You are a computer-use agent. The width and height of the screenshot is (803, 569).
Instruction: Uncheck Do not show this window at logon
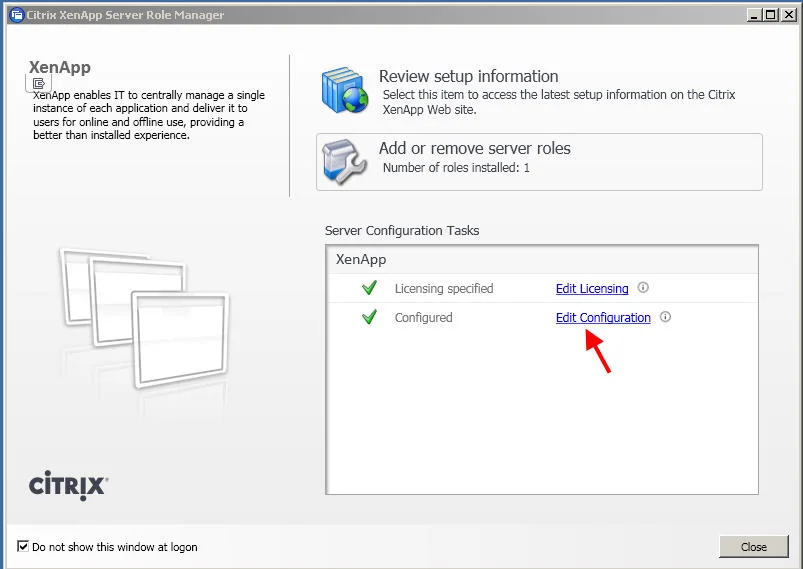[x=23, y=546]
